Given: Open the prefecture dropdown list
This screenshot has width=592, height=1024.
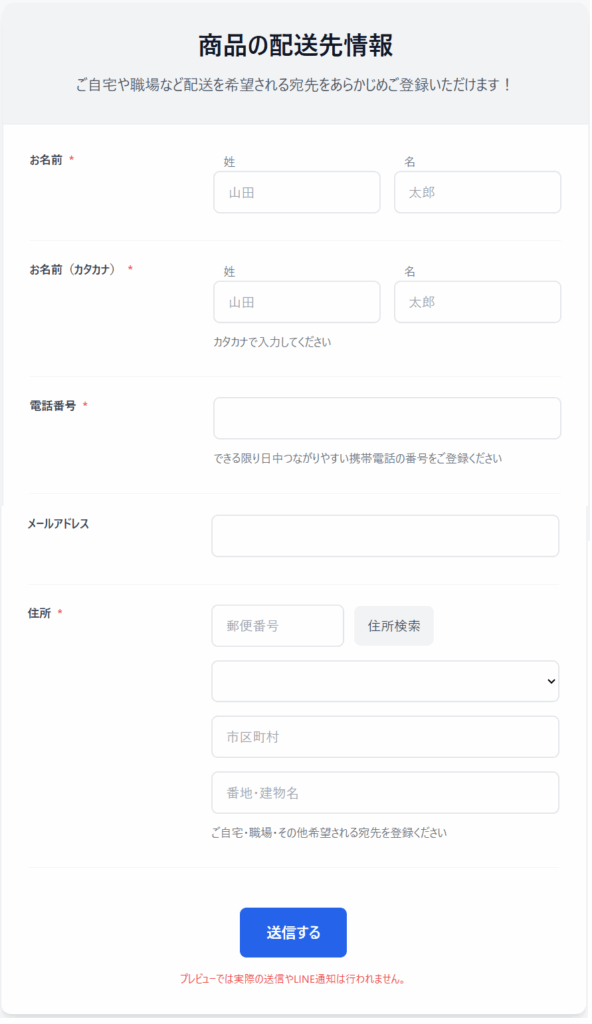Looking at the screenshot, I should pyautogui.click(x=385, y=681).
